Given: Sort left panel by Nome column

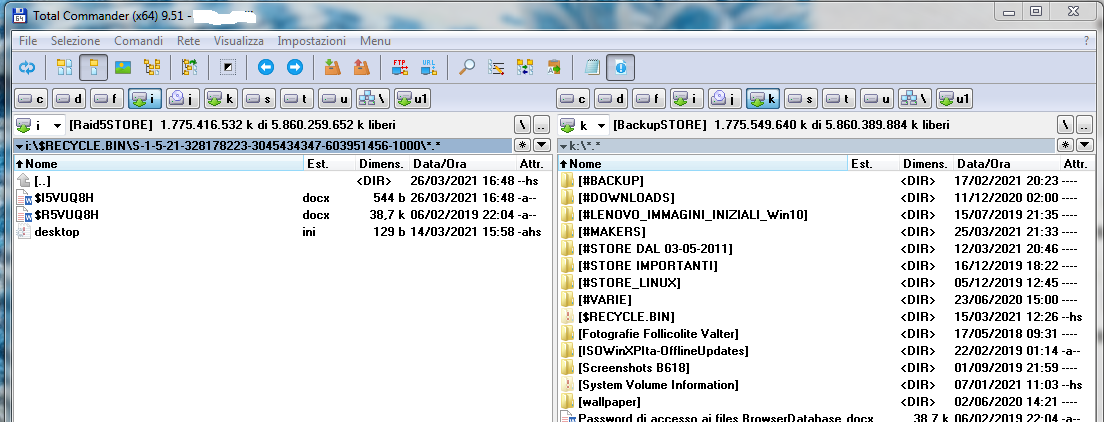Looking at the screenshot, I should point(158,164).
